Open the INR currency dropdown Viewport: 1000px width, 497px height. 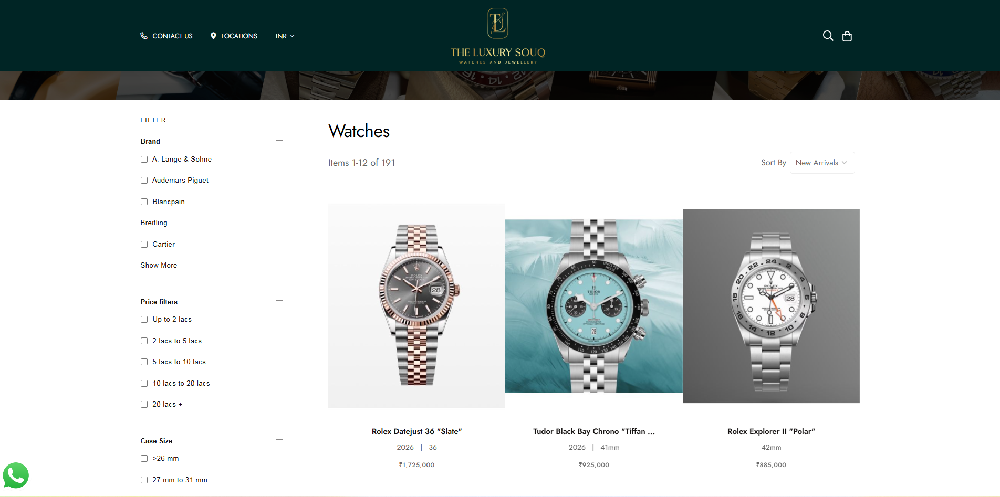[x=285, y=36]
